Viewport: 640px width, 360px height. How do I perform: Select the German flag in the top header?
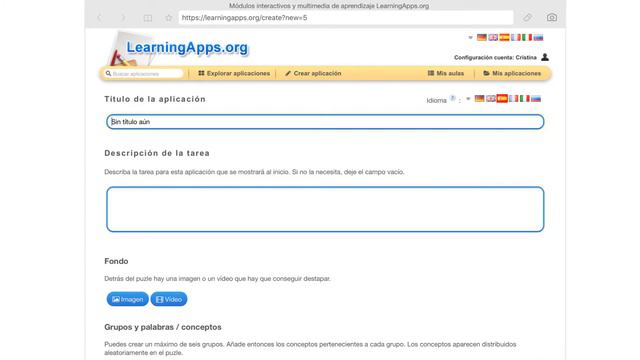(x=482, y=38)
